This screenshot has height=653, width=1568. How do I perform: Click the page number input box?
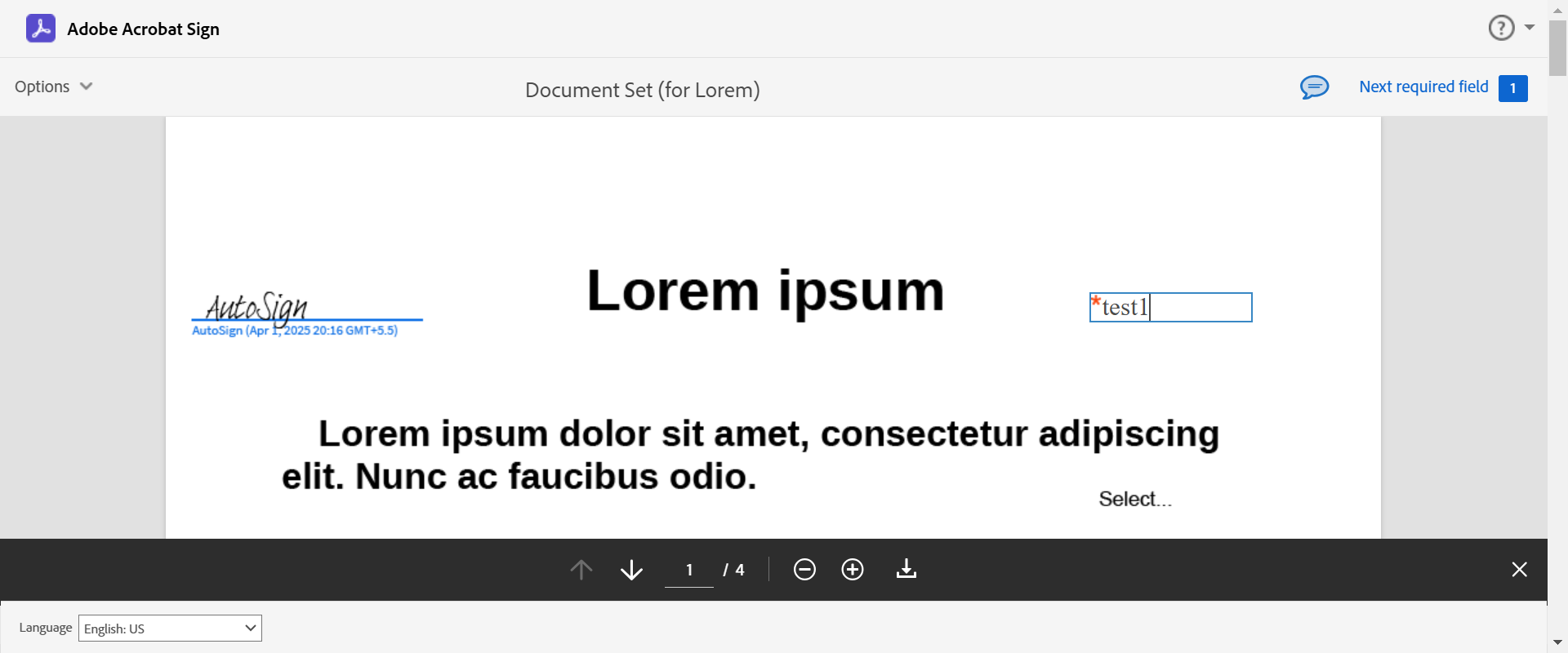[689, 570]
